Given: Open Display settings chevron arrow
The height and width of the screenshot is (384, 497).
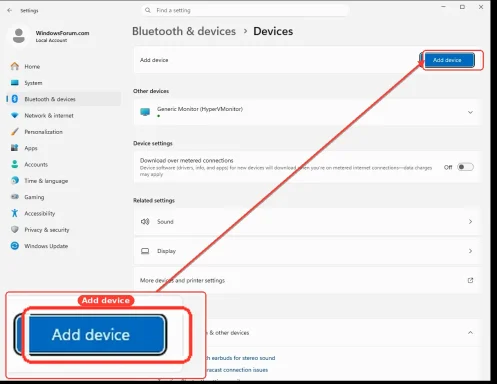Looking at the screenshot, I should [x=470, y=251].
